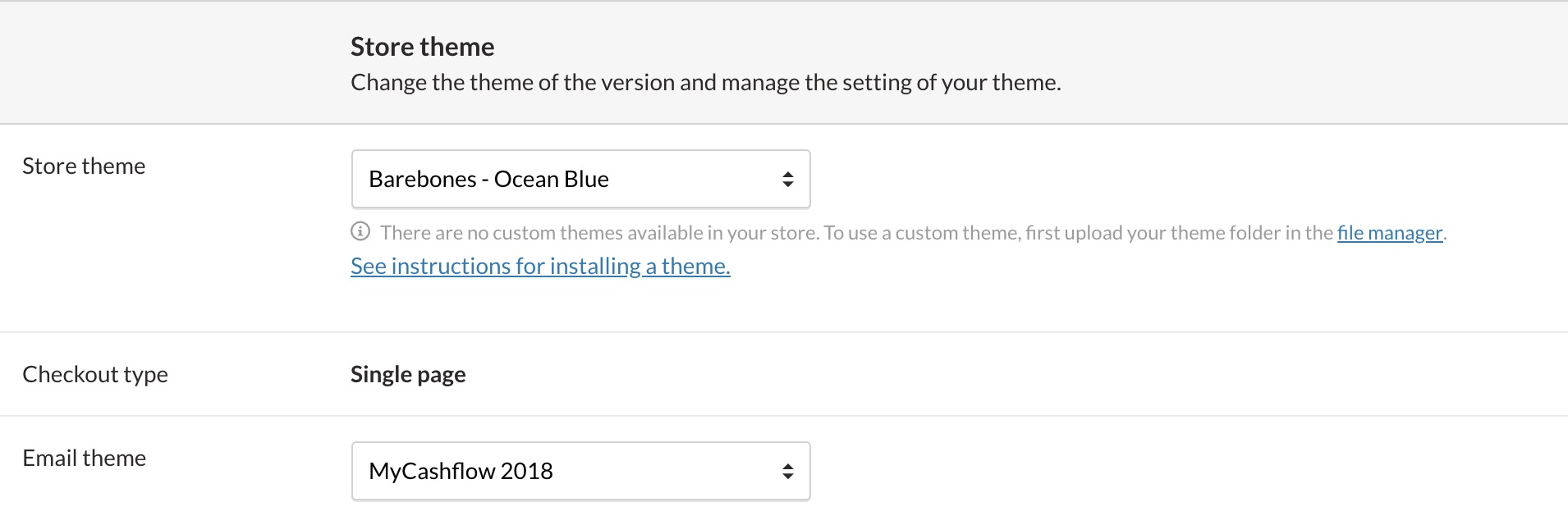Click the 'no custom themes available' notice text
Viewport: 1568px width, 525px height.
point(599,233)
